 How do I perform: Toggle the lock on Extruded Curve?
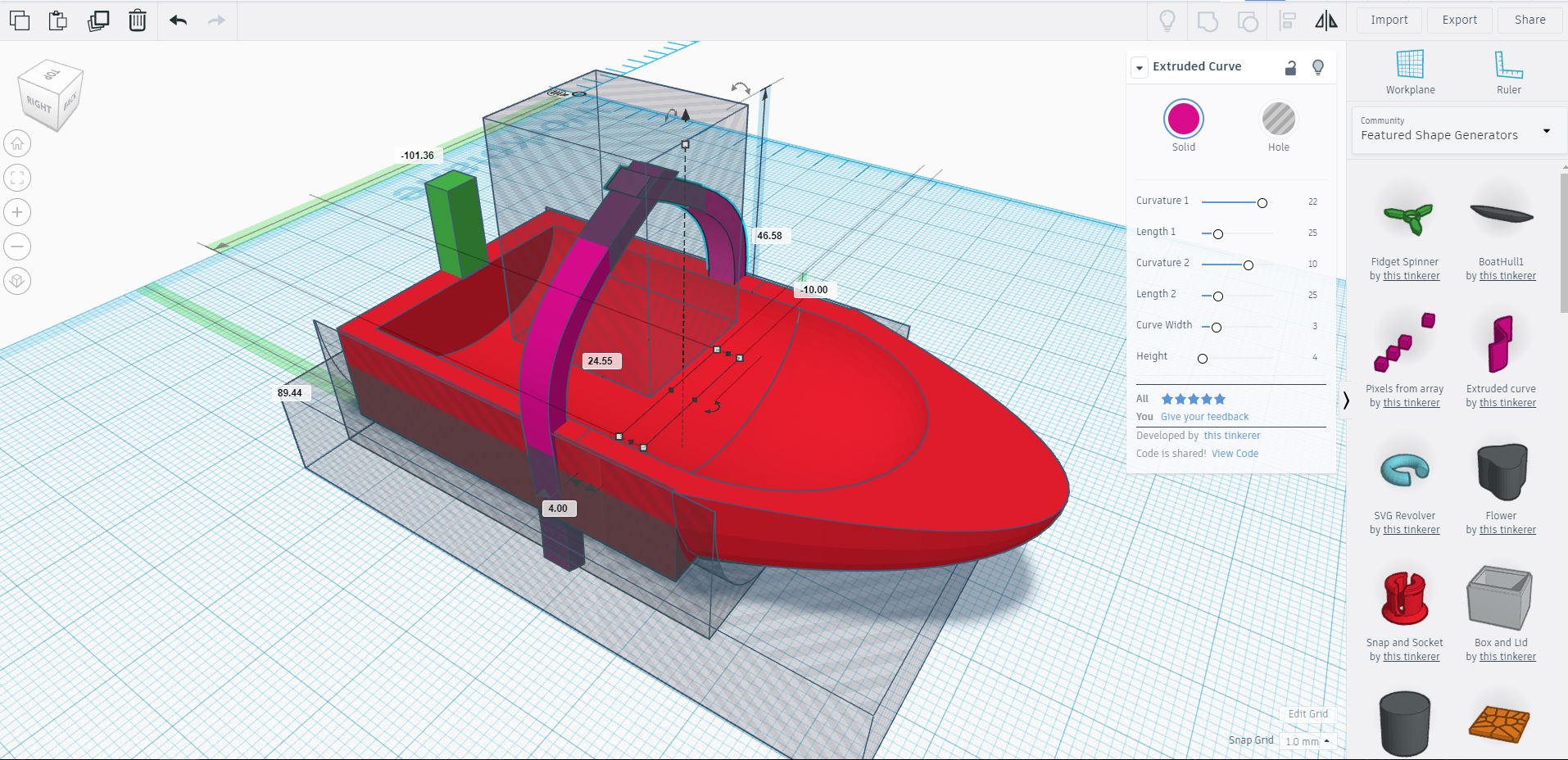click(x=1290, y=67)
